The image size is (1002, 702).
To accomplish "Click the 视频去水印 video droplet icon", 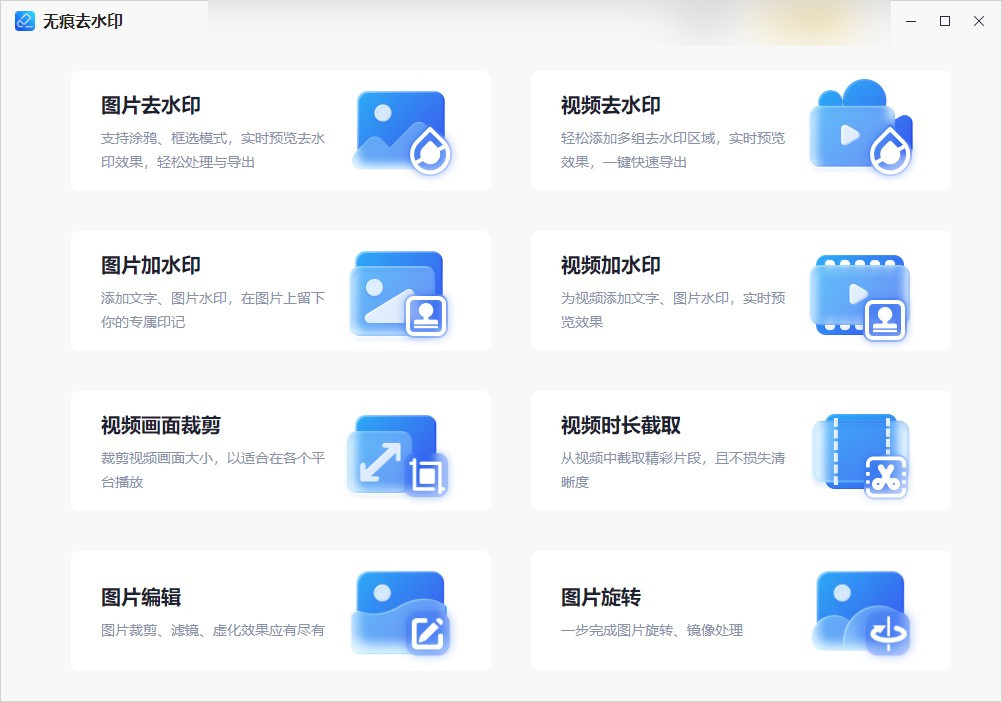I will (x=860, y=130).
